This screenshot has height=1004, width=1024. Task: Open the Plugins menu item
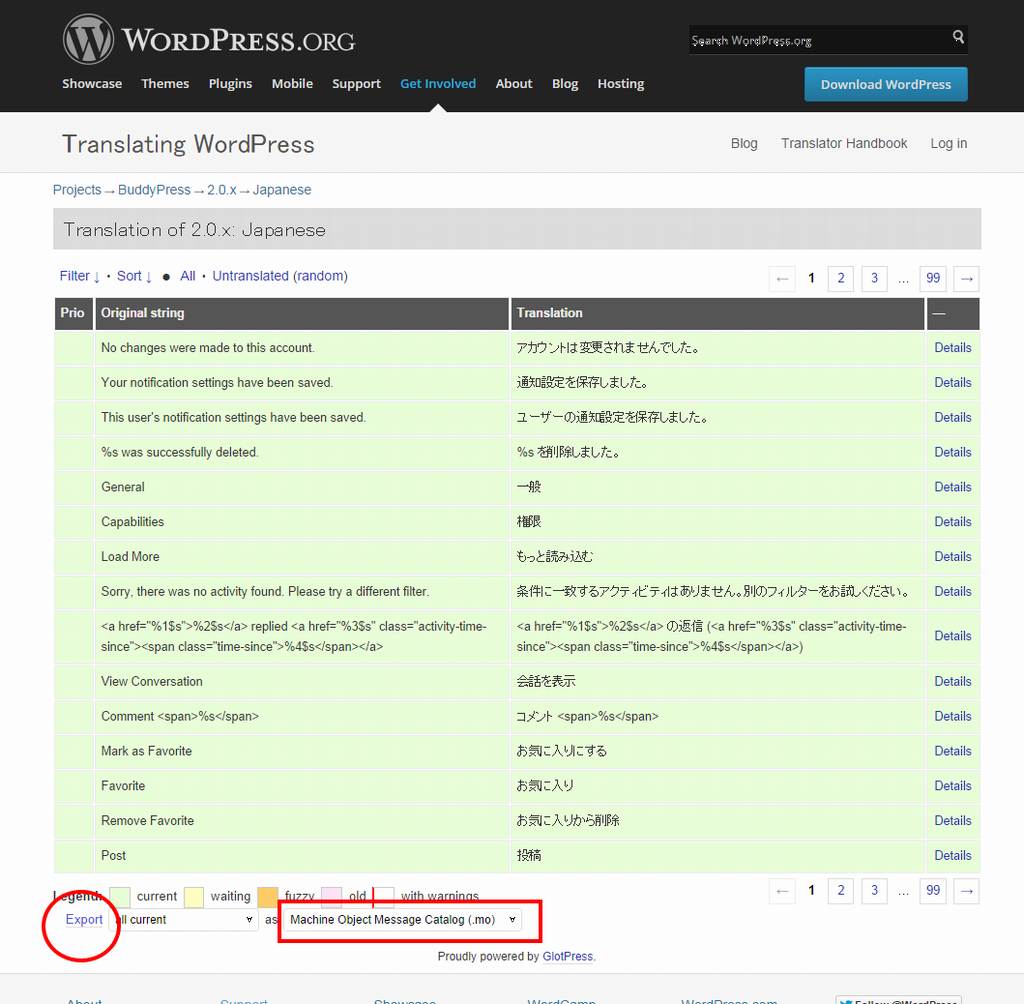point(231,84)
